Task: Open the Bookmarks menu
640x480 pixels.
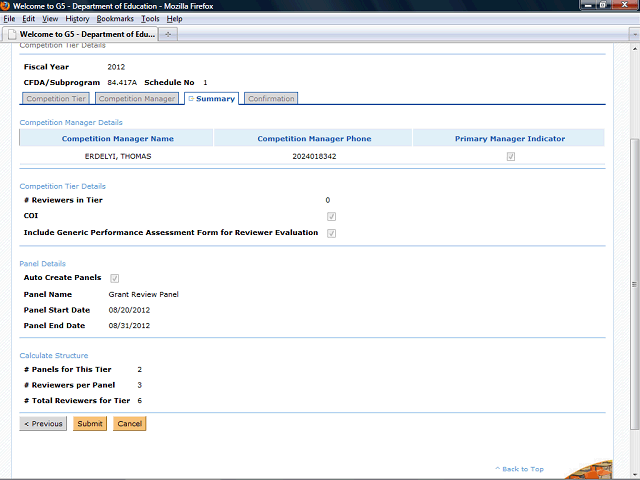Action: pyautogui.click(x=115, y=19)
